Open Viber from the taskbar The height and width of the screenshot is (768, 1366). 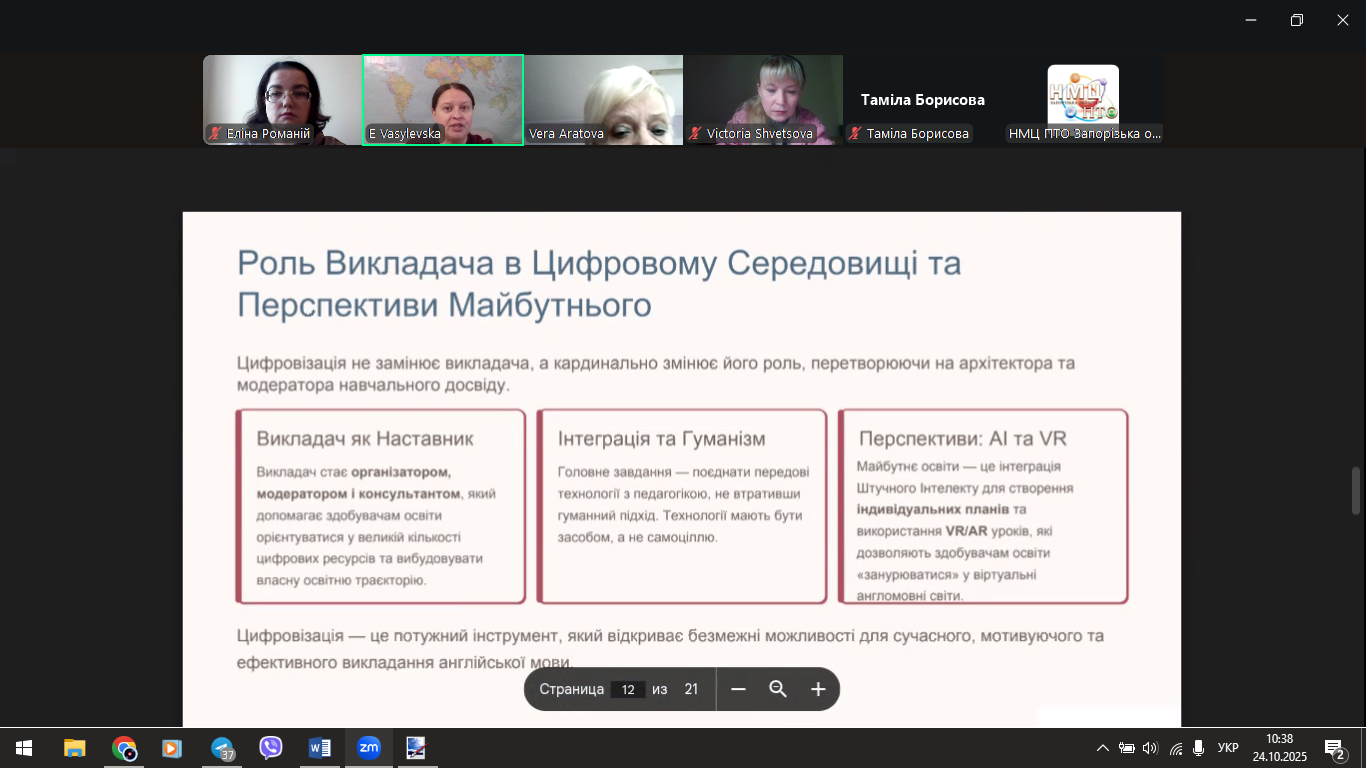271,748
